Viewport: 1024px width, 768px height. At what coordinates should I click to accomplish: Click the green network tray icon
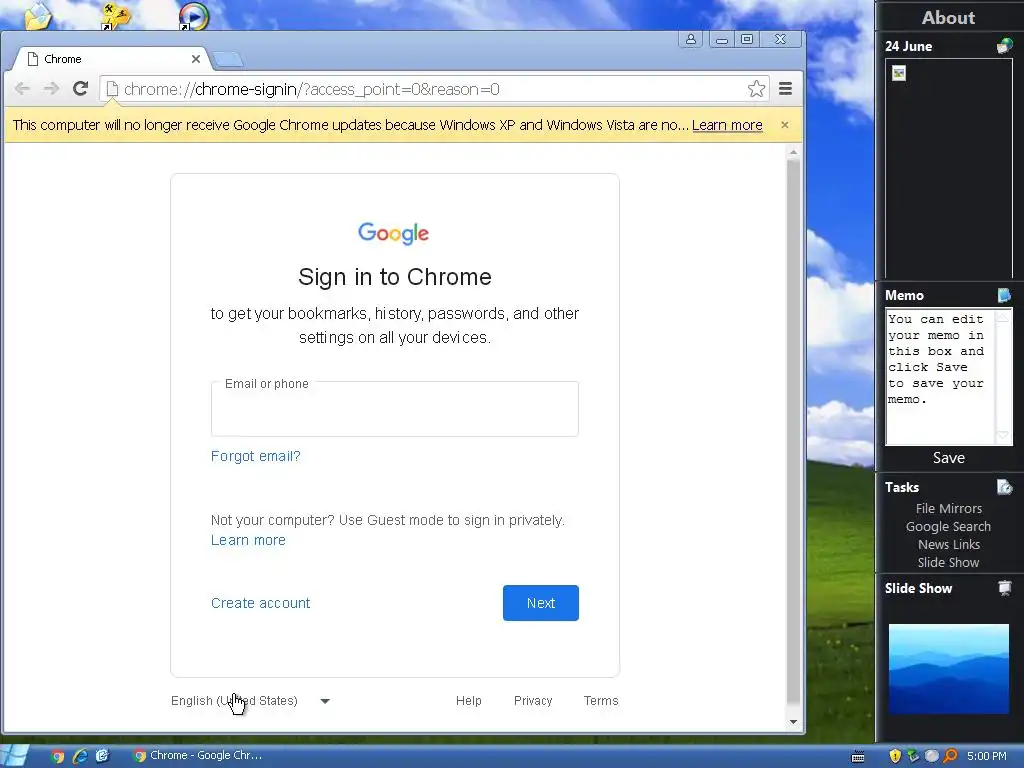point(913,756)
